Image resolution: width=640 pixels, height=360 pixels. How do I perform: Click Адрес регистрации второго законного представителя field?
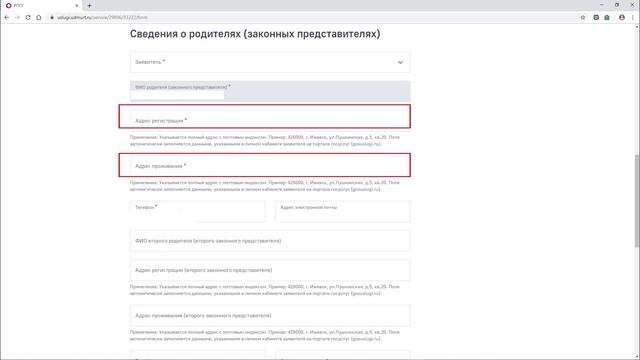pos(270,270)
